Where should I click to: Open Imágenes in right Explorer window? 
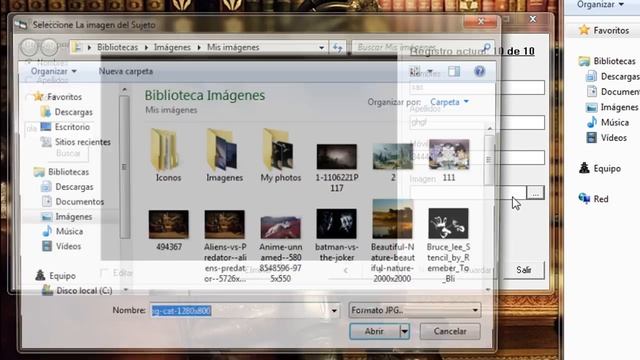click(x=612, y=107)
